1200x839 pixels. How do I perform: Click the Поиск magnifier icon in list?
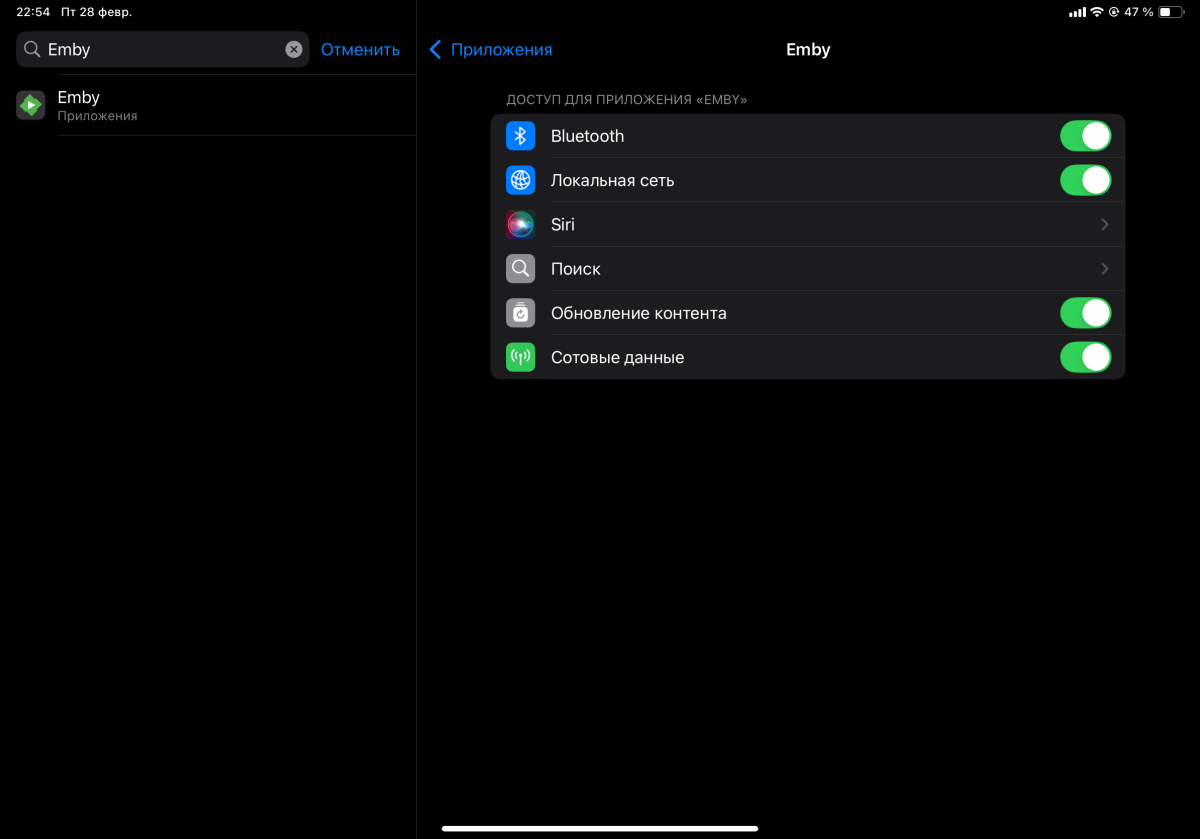pos(520,269)
